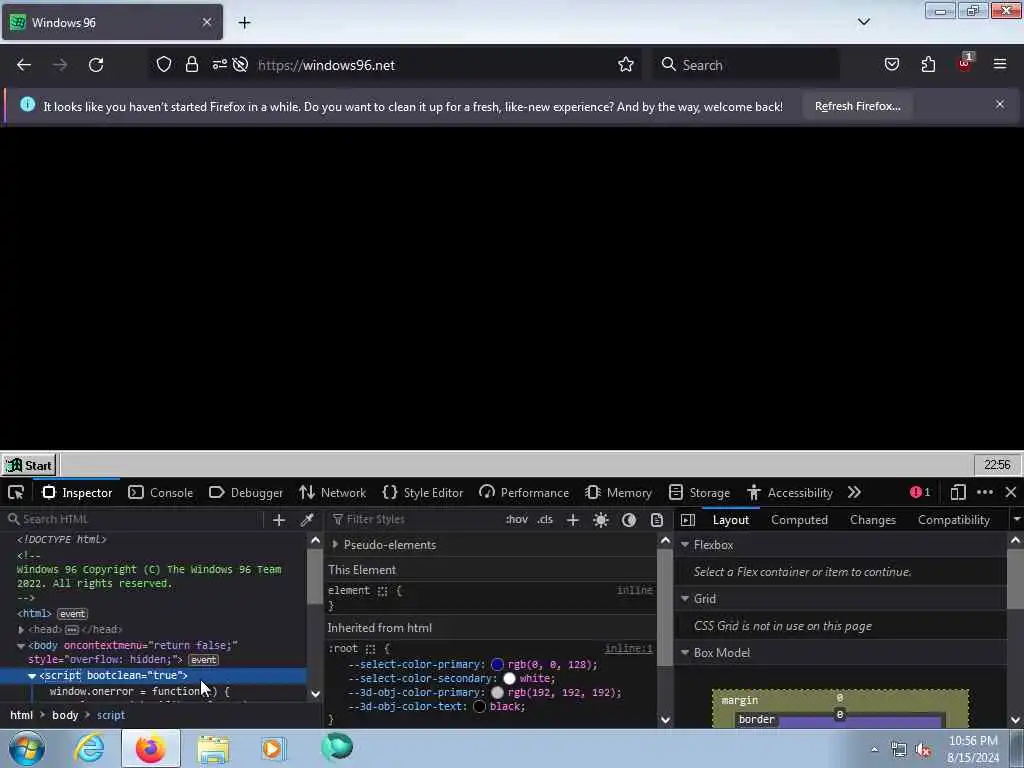Create new node with plus button
The height and width of the screenshot is (768, 1024).
279,520
